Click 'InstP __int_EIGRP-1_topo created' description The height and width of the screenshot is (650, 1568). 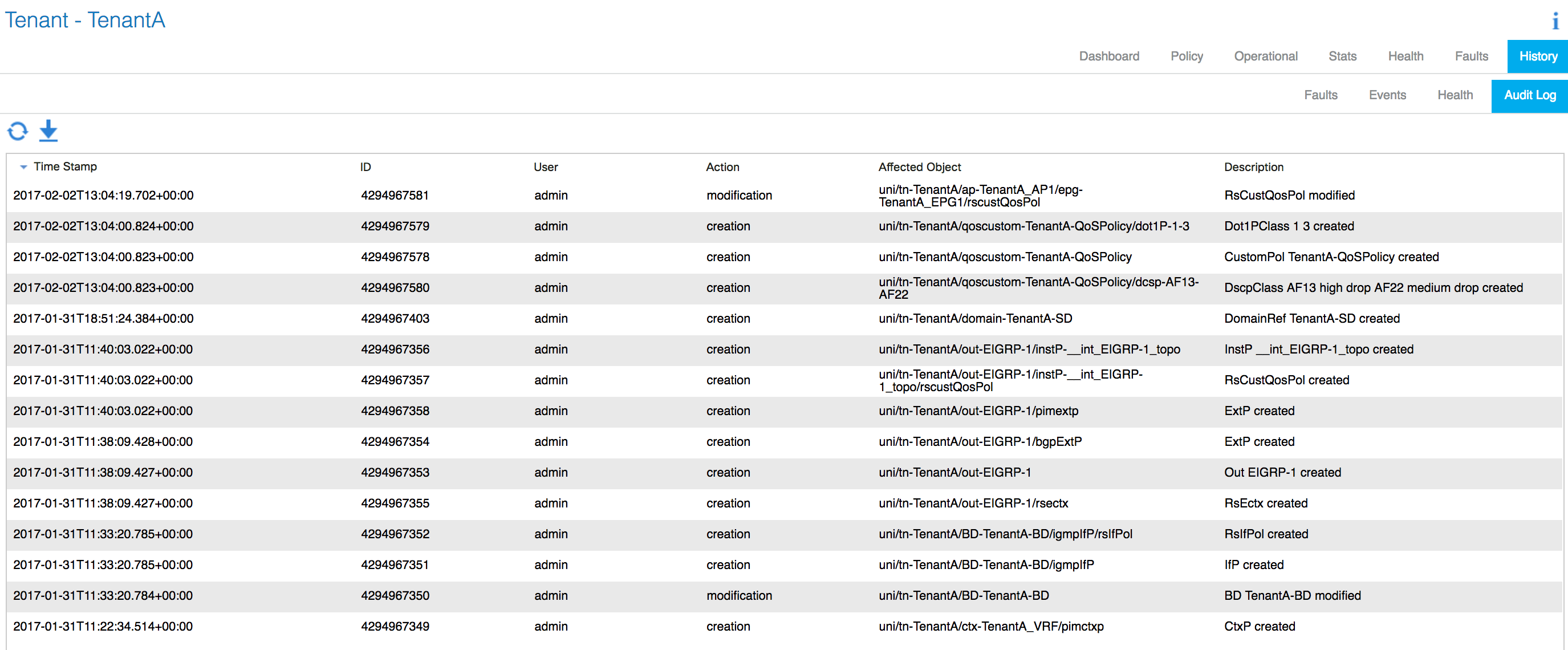1318,350
